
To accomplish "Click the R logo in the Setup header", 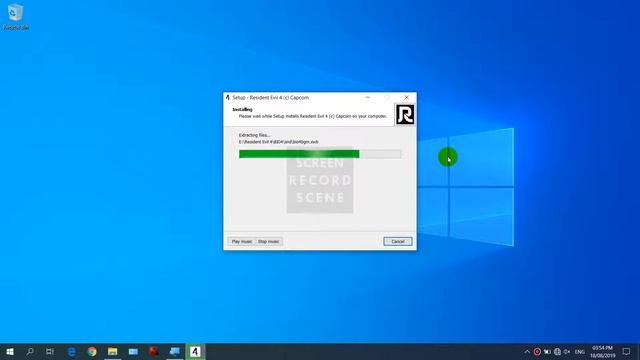I will (405, 114).
